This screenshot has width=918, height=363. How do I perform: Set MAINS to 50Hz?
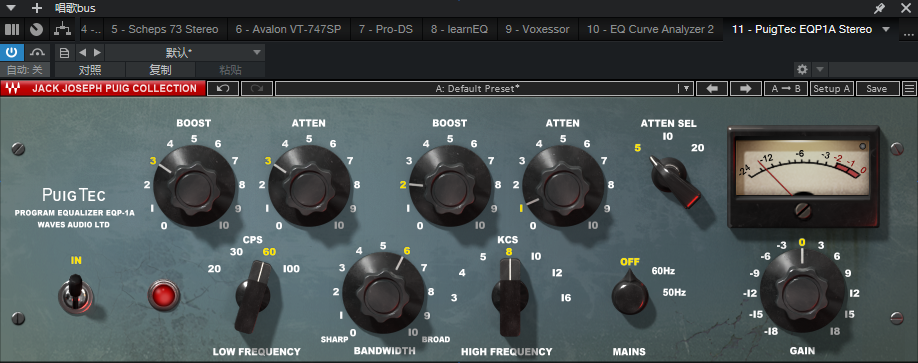[x=674, y=292]
